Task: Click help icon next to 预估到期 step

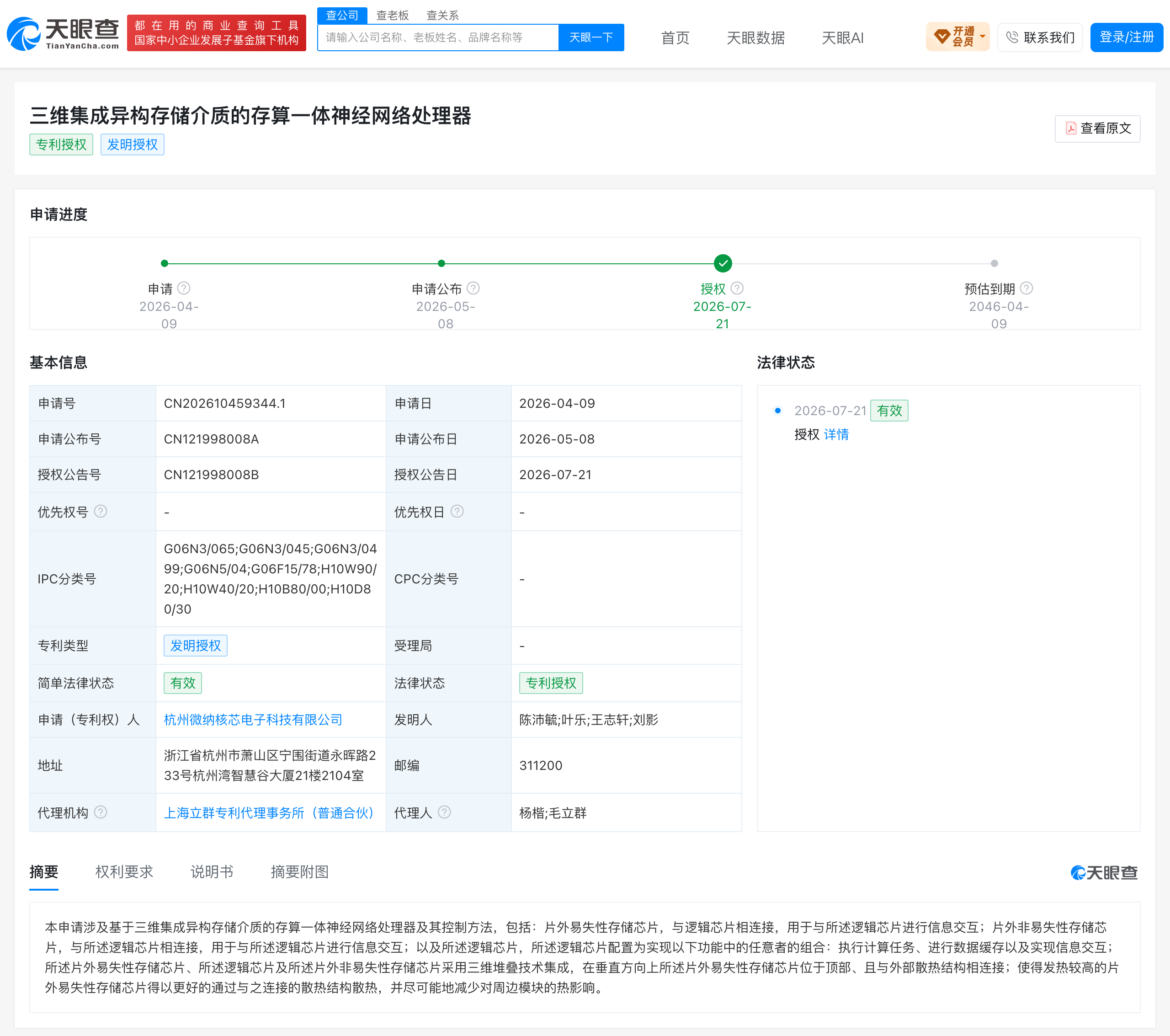Action: 1027,288
